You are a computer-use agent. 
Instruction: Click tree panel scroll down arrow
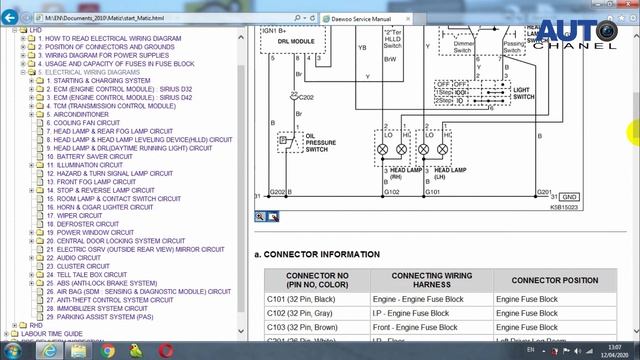click(x=241, y=331)
